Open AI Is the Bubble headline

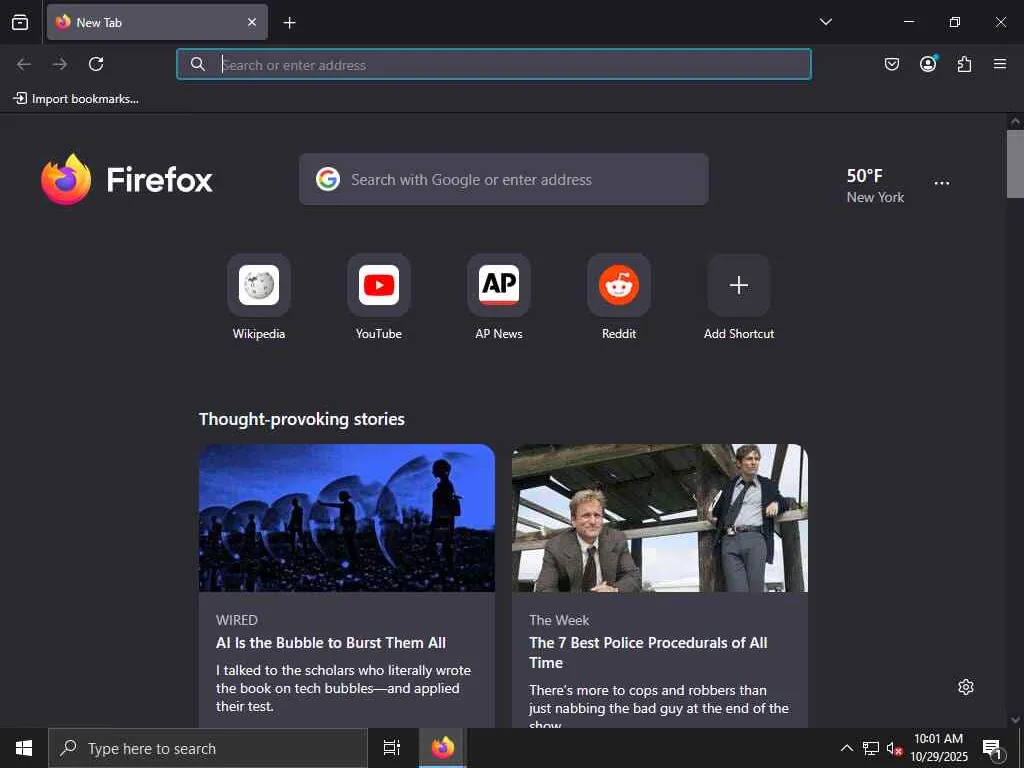(331, 643)
